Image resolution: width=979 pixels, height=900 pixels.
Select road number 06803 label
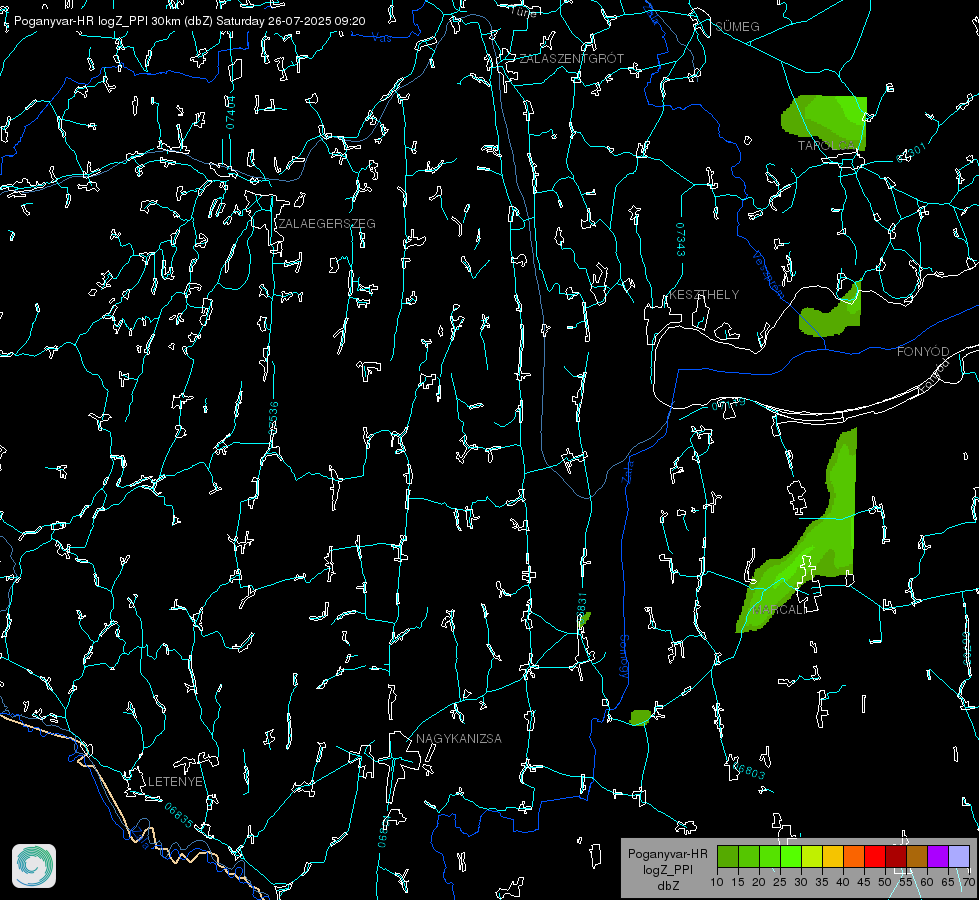click(747, 768)
